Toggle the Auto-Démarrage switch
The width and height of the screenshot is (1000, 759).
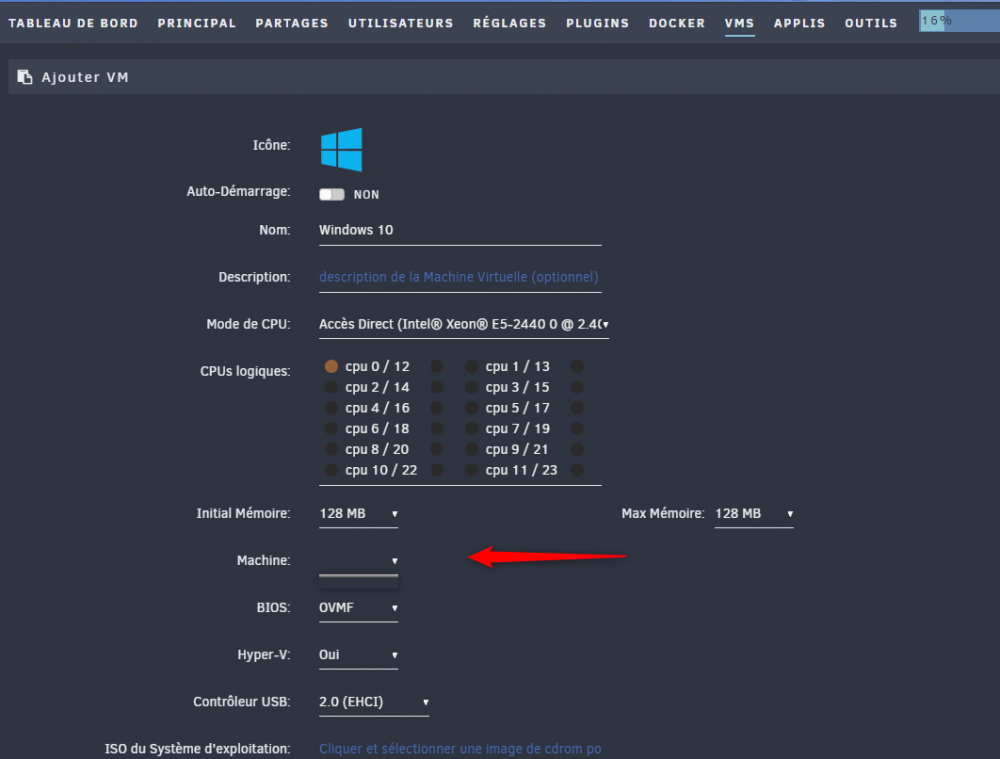[332, 195]
